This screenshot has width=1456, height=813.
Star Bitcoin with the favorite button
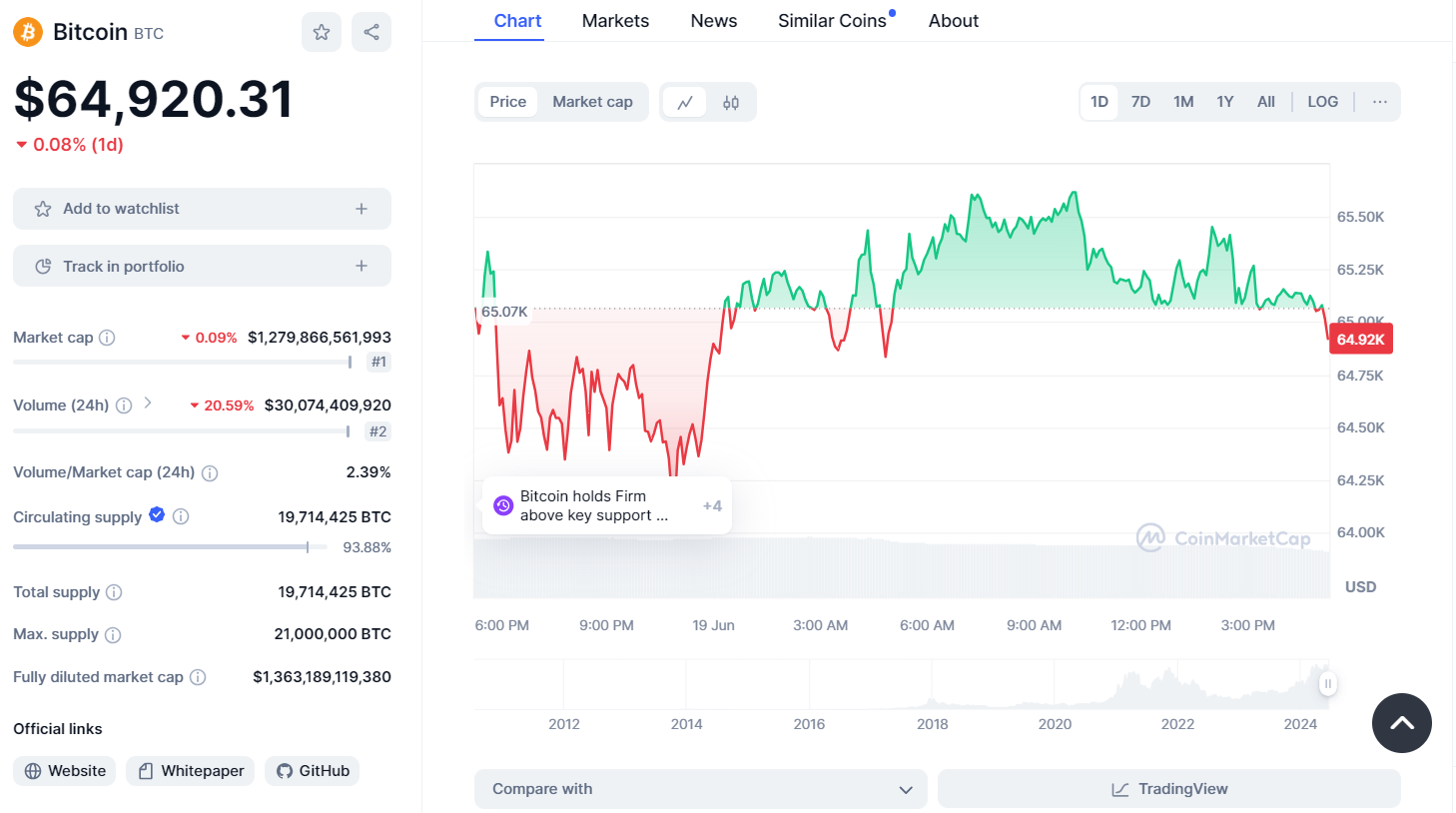pyautogui.click(x=322, y=32)
